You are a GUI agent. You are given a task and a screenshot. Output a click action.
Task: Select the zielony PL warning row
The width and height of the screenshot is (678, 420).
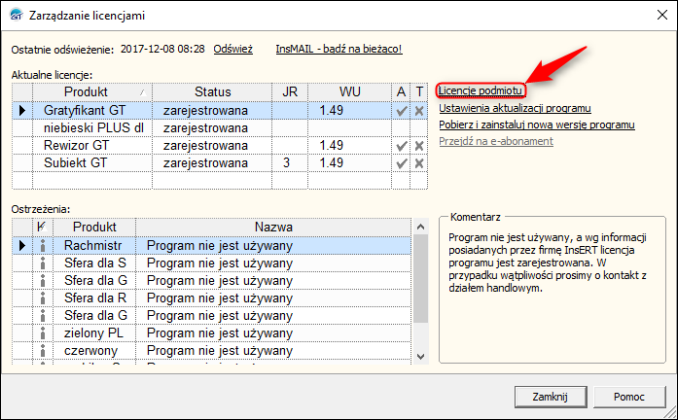tap(212, 333)
